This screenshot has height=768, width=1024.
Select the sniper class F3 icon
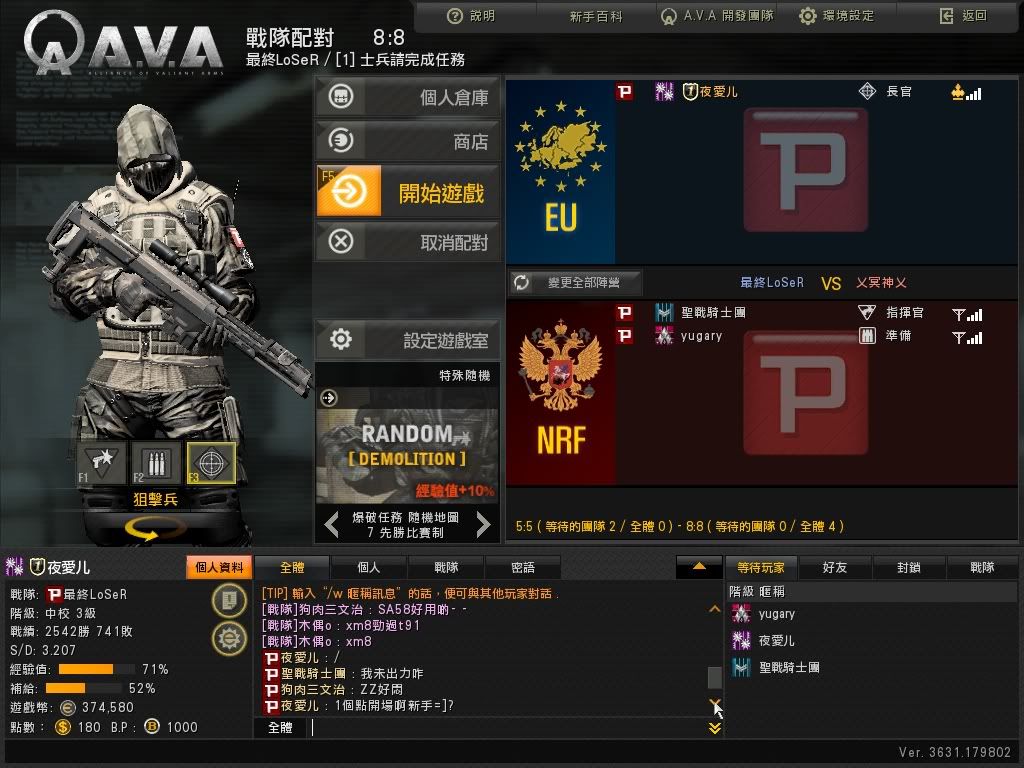(x=211, y=462)
